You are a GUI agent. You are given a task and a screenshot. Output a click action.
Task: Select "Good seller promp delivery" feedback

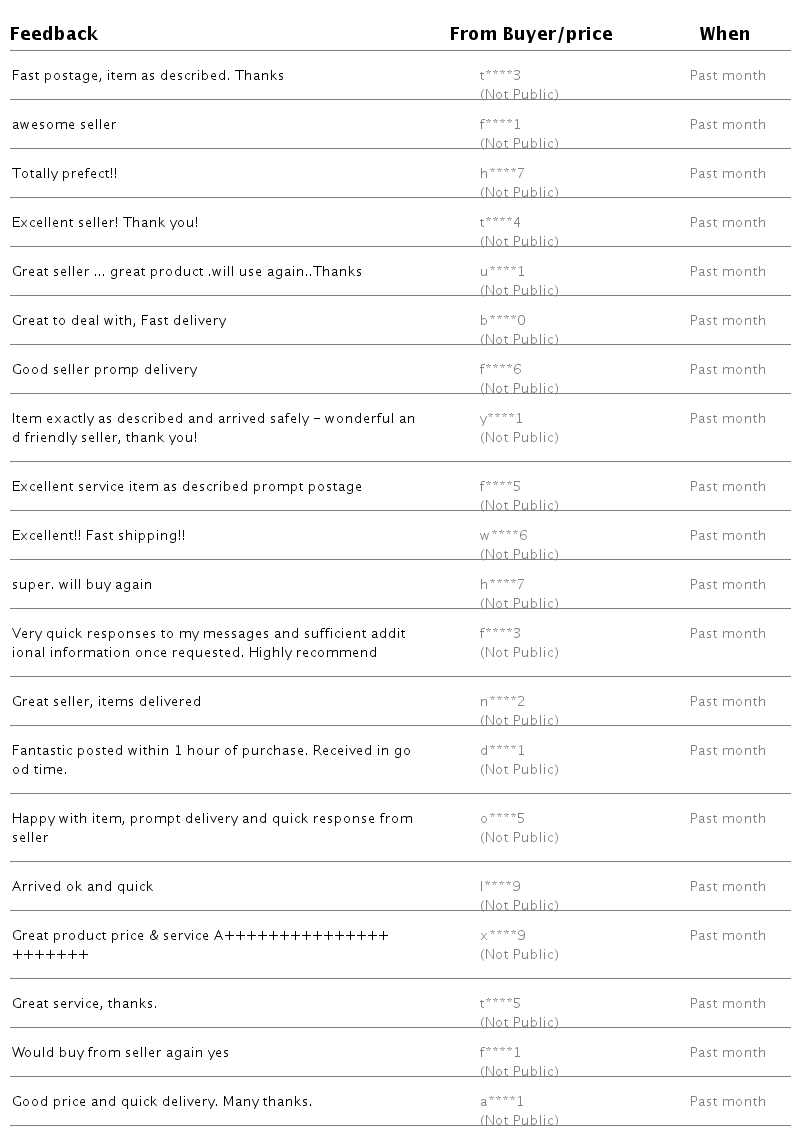click(105, 370)
